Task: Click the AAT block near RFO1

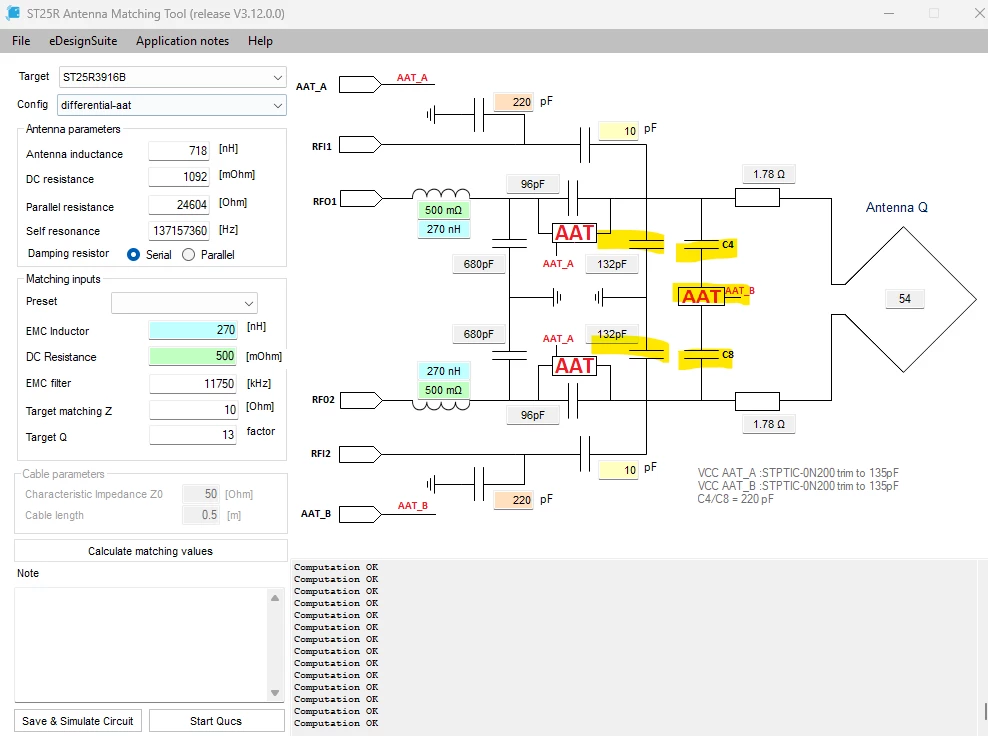Action: pos(574,233)
